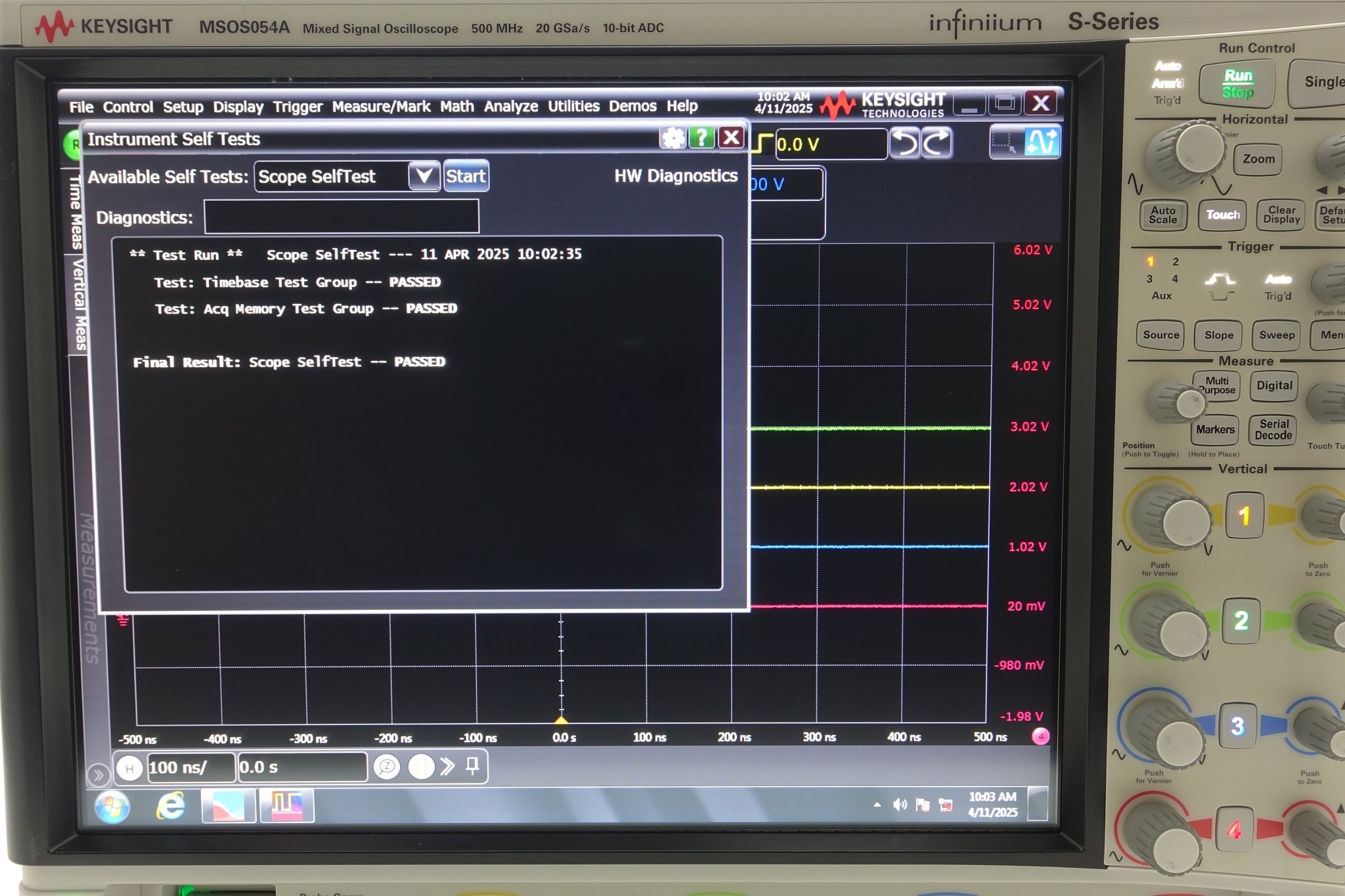The width and height of the screenshot is (1345, 896).
Task: Push the front-panel Clear Display button
Action: (x=1281, y=215)
